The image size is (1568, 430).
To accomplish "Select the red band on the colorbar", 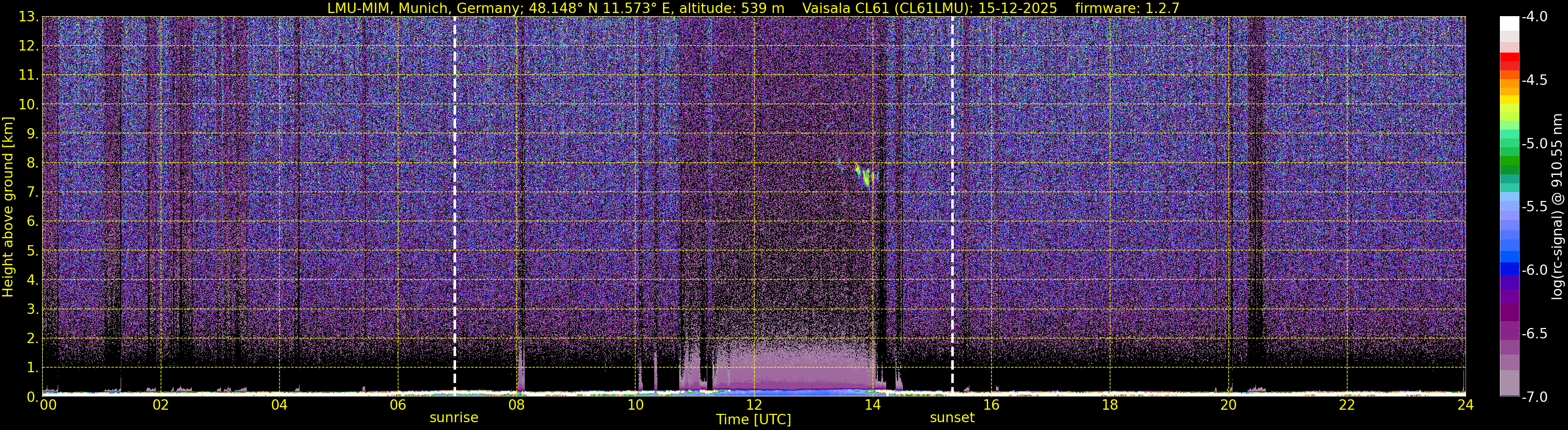I will [1509, 61].
